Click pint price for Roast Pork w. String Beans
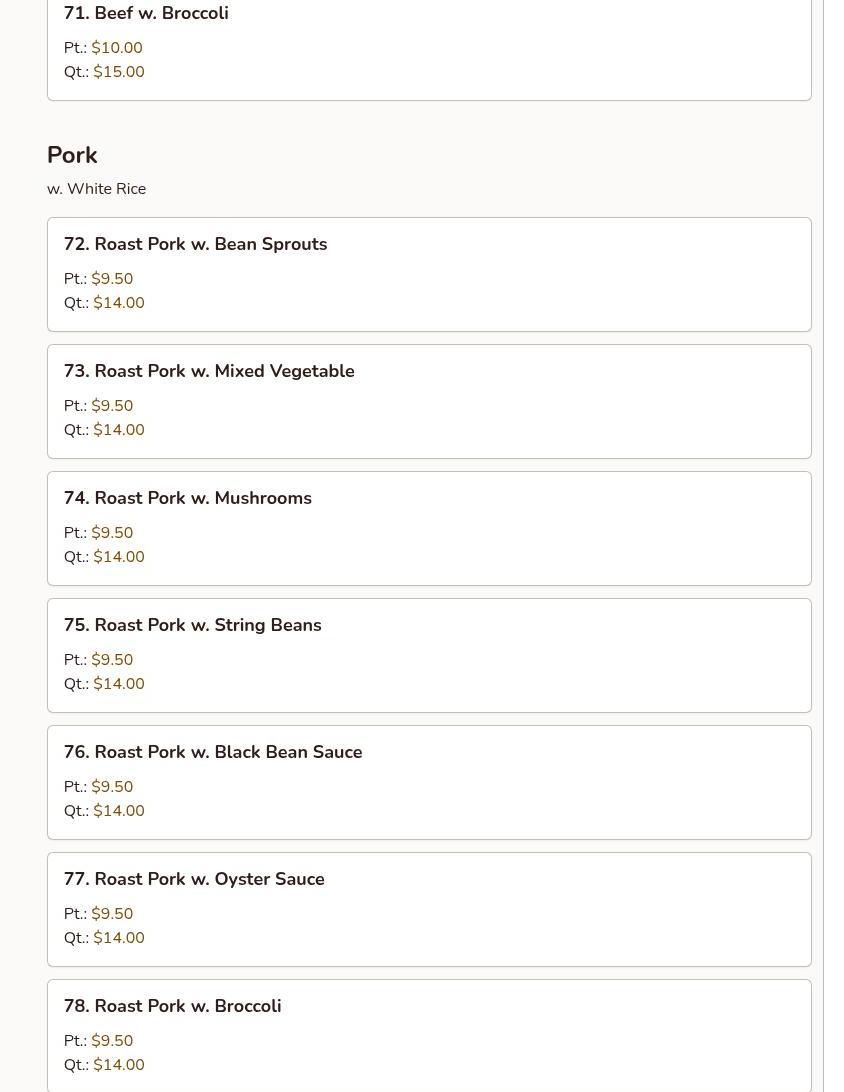 [112, 660]
